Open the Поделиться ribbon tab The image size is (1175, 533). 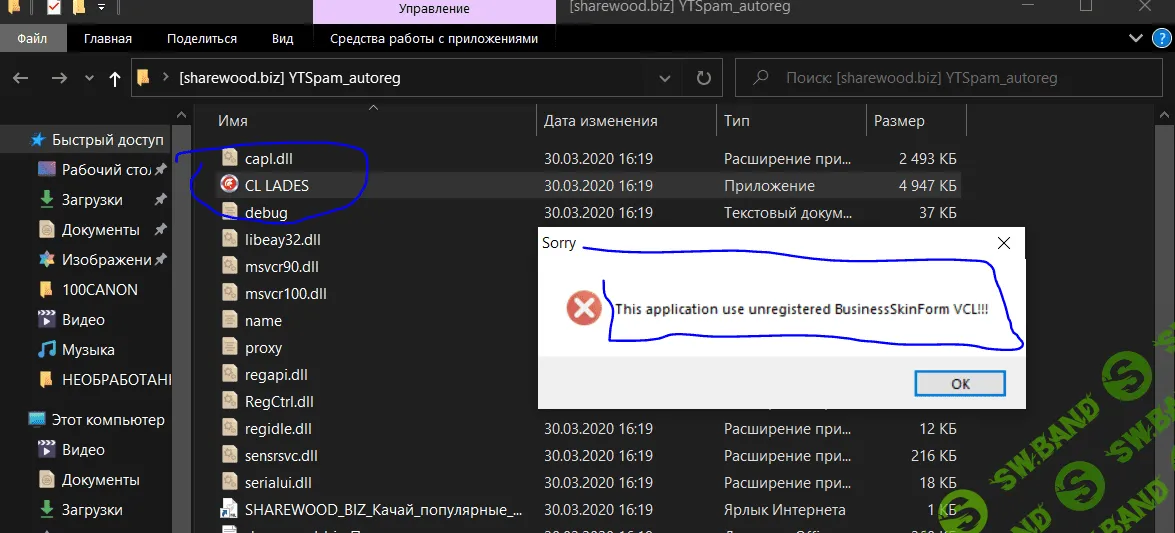click(x=202, y=38)
